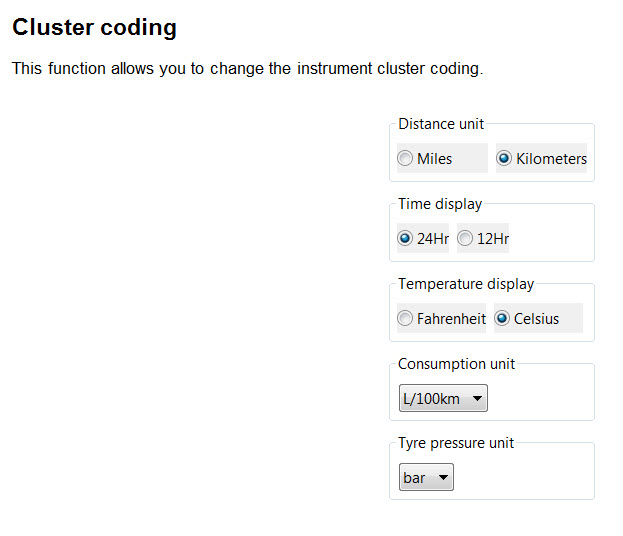
Task: Click the Cluster coding heading
Action: [x=94, y=28]
